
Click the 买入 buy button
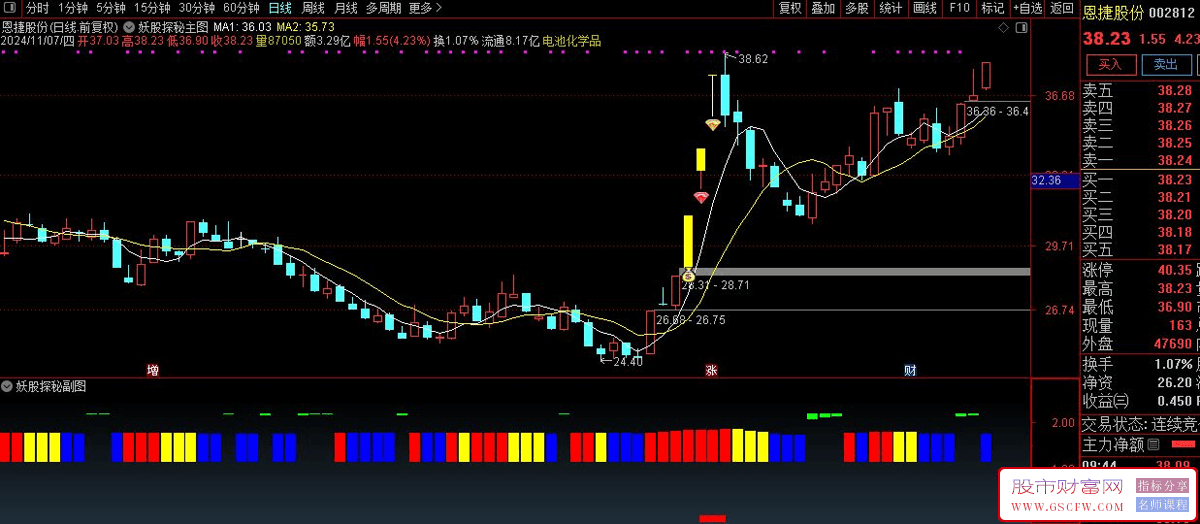(1110, 64)
